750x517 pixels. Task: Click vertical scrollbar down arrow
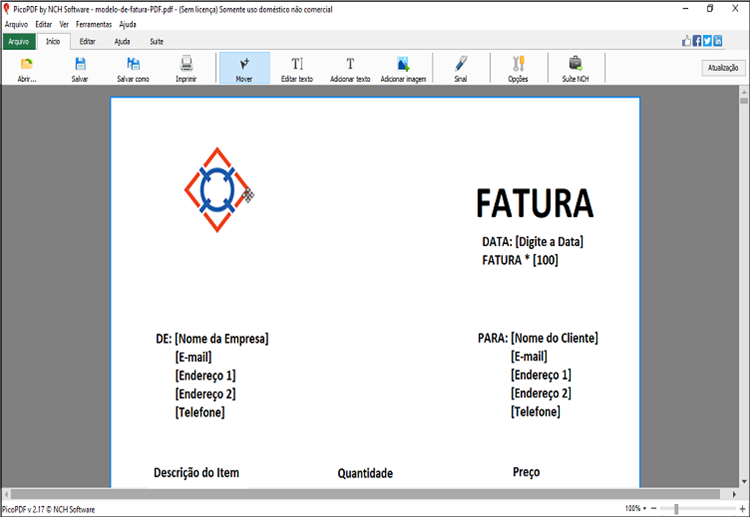coord(744,482)
